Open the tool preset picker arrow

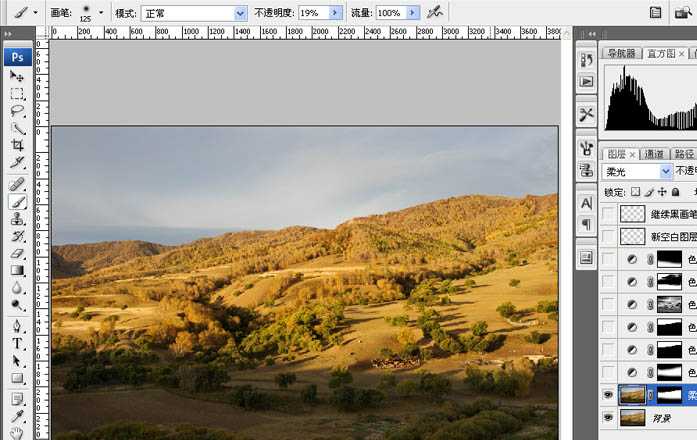36,13
